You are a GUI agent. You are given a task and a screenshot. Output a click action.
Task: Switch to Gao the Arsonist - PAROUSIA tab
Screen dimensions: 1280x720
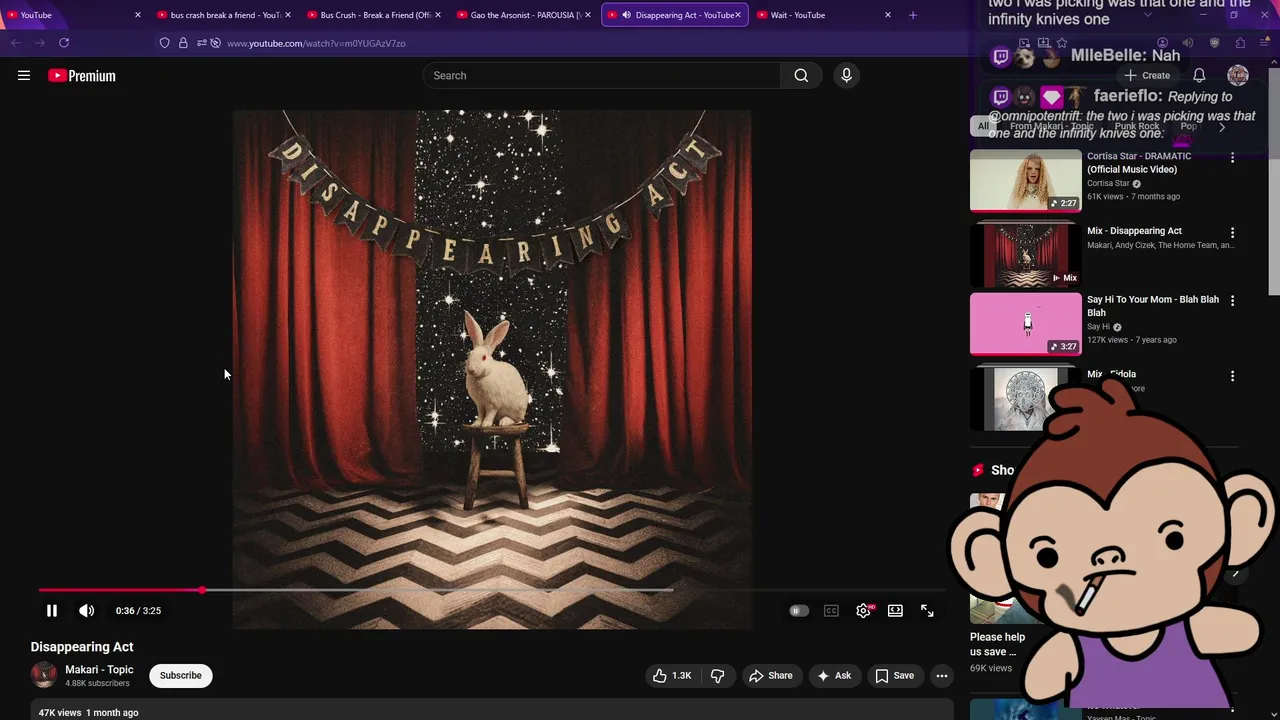click(522, 15)
